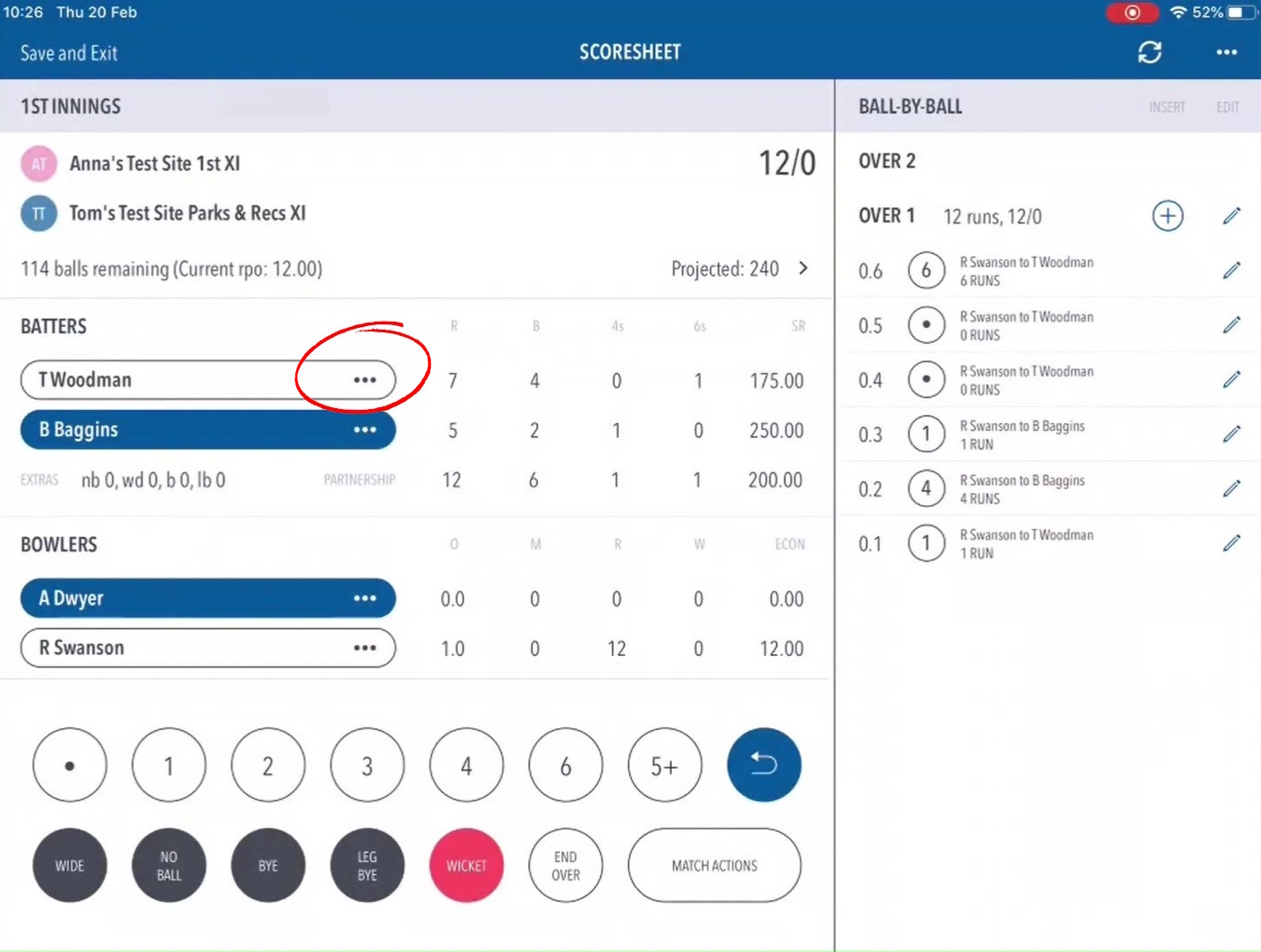Viewport: 1261px width, 952px height.
Task: Edit ball 0.6 entry
Action: pyautogui.click(x=1232, y=271)
